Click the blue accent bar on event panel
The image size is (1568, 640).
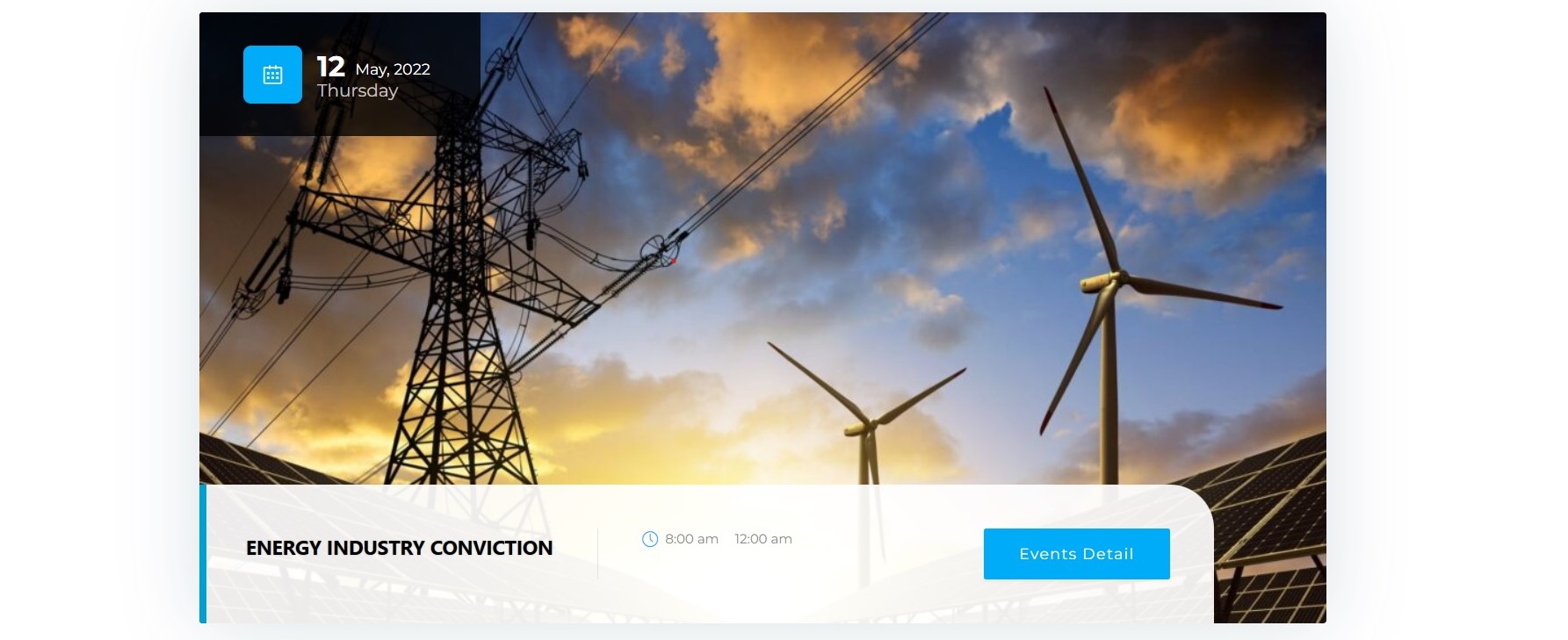203,554
